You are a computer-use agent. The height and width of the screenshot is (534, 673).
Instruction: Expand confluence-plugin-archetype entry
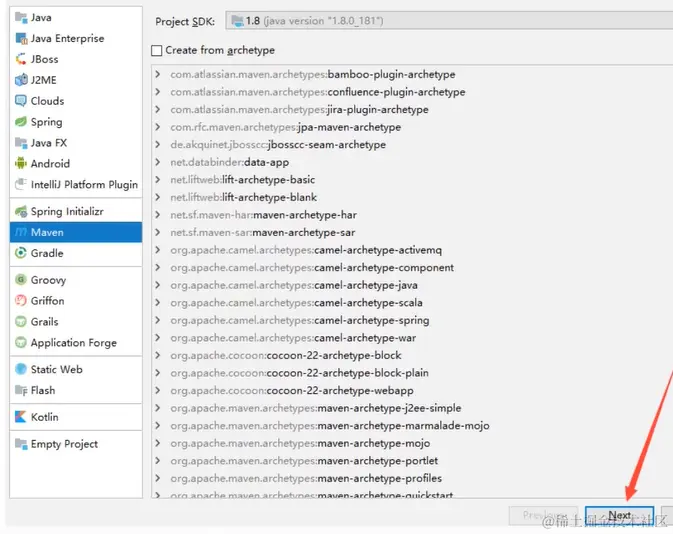coord(158,92)
